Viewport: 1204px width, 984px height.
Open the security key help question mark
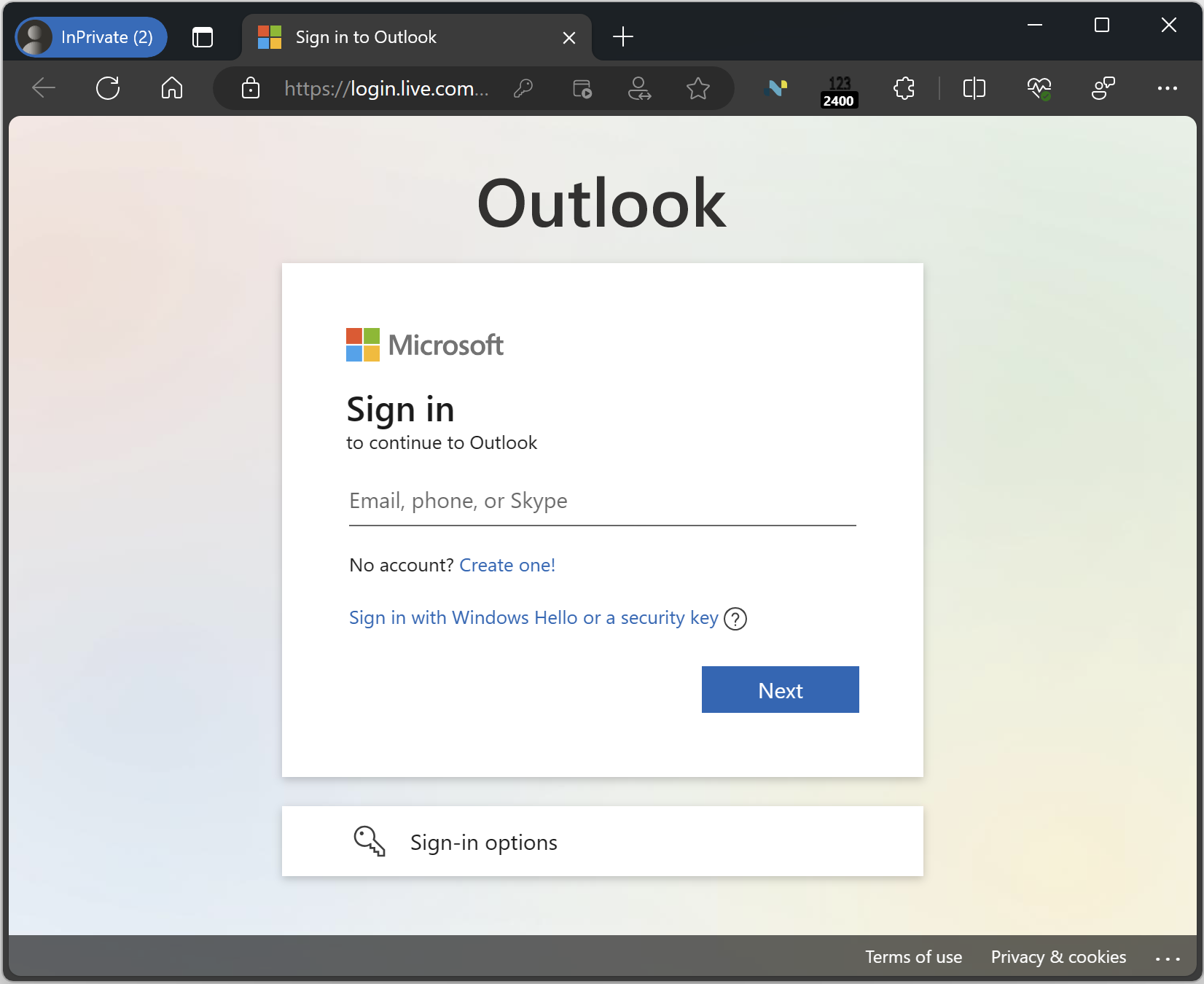pos(735,619)
